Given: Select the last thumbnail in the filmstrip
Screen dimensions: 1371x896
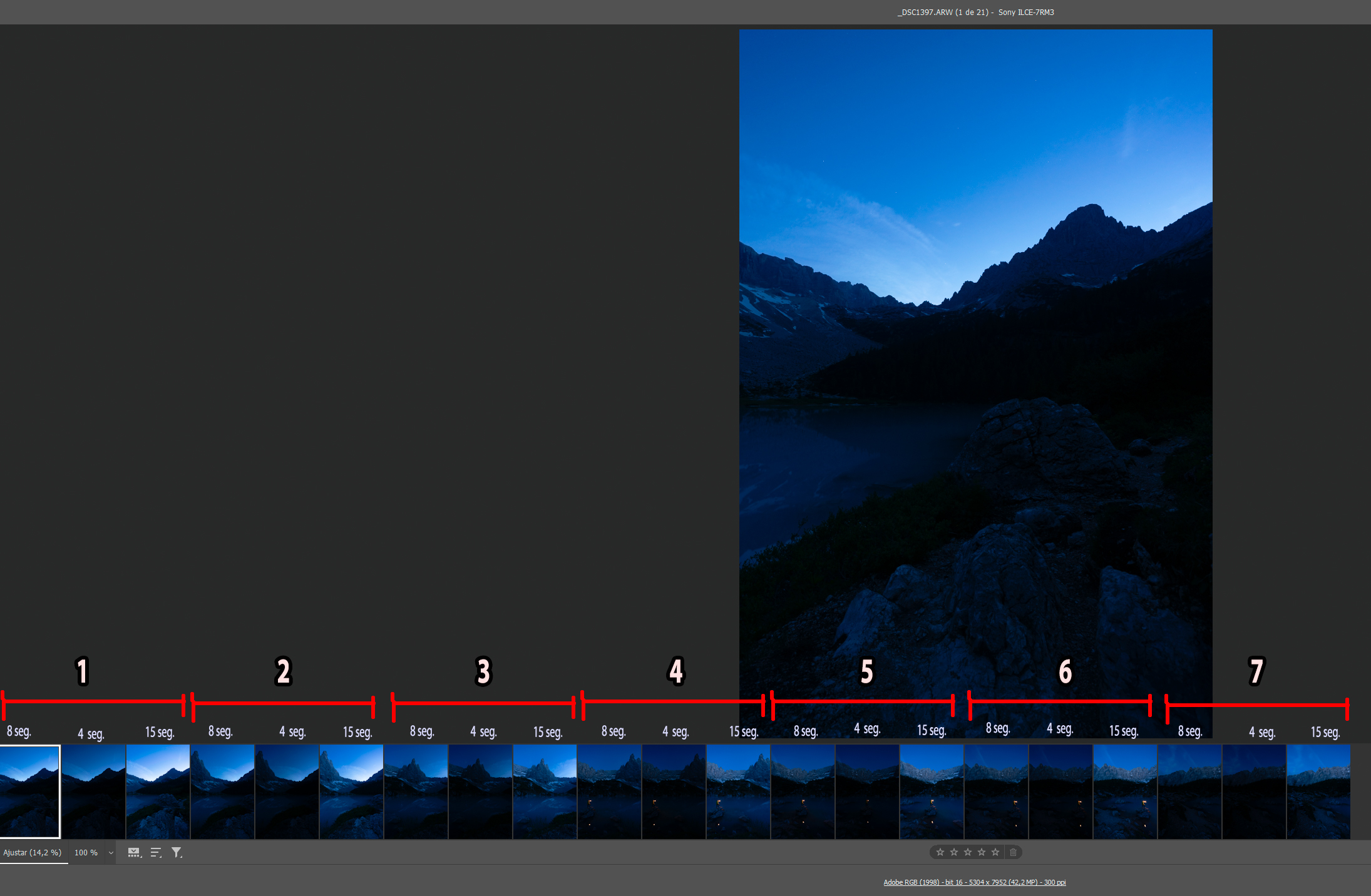Looking at the screenshot, I should tap(1318, 792).
